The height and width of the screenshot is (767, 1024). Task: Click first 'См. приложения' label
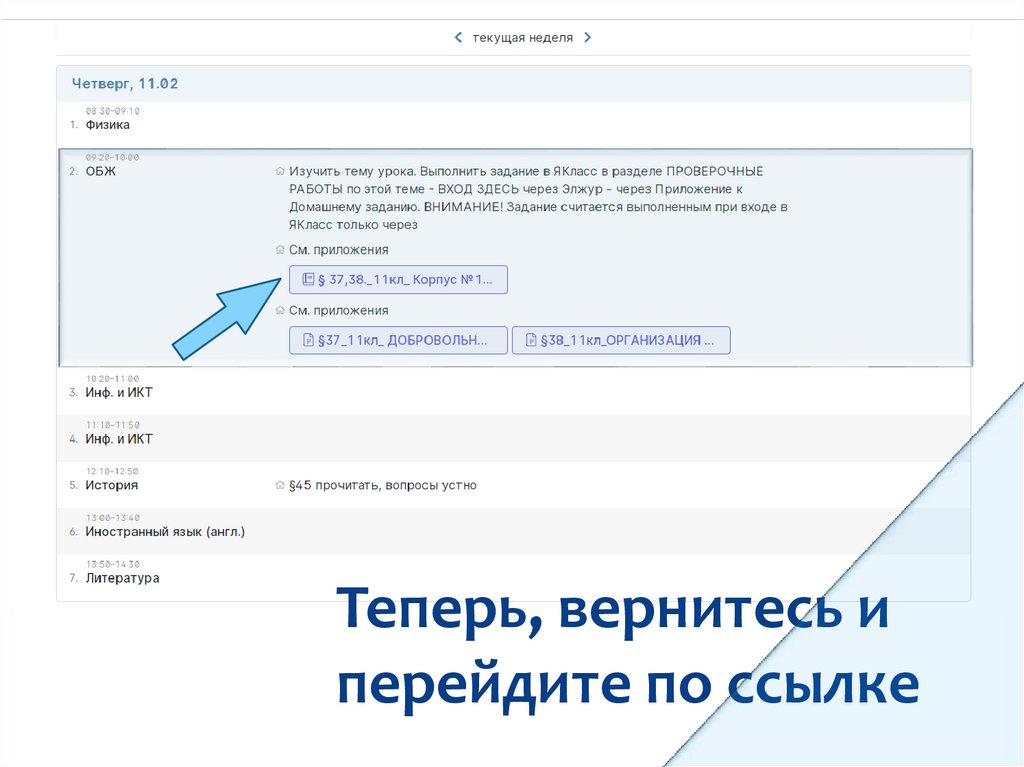(x=339, y=250)
